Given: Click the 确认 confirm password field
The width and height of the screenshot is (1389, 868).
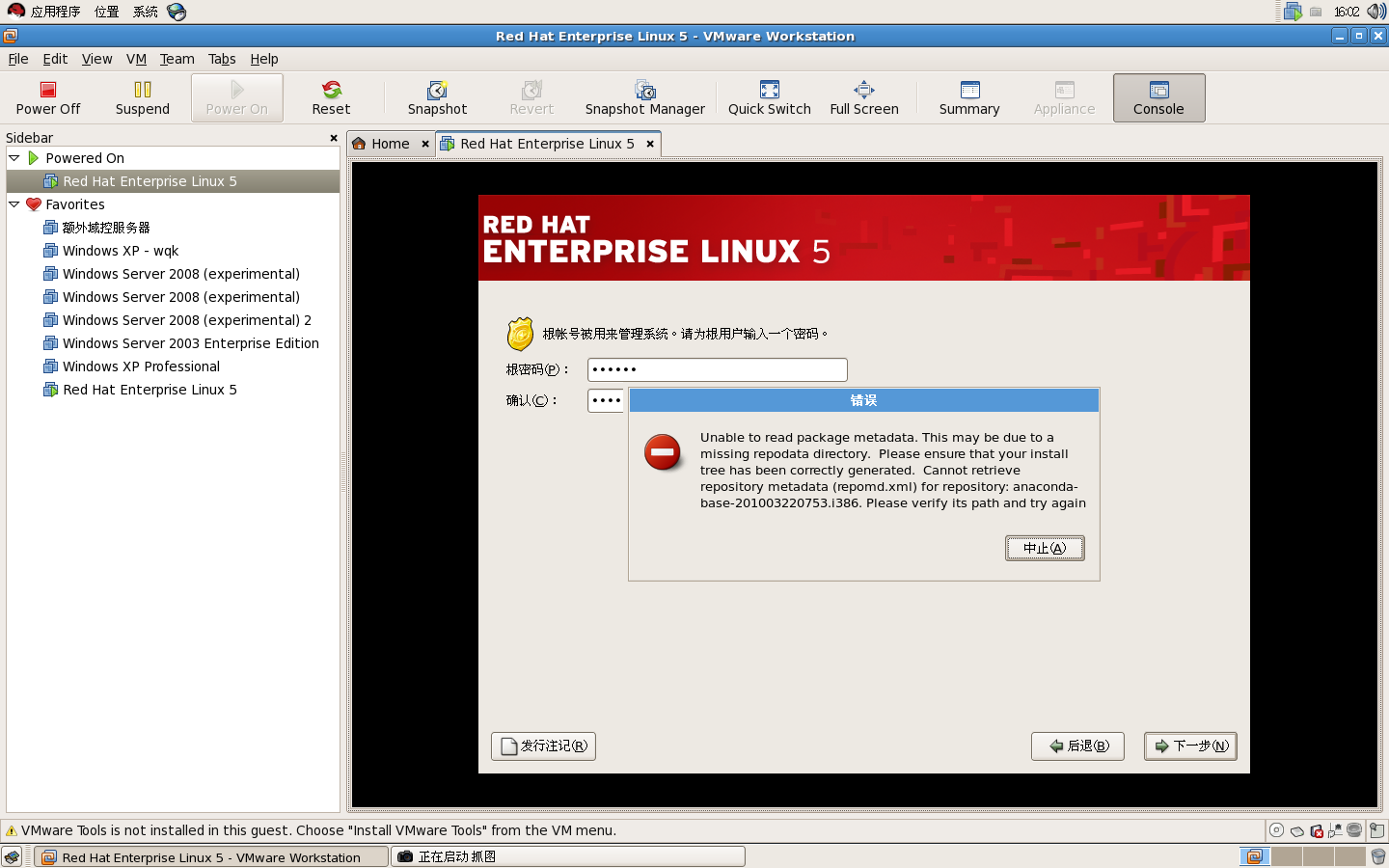Looking at the screenshot, I should 607,400.
